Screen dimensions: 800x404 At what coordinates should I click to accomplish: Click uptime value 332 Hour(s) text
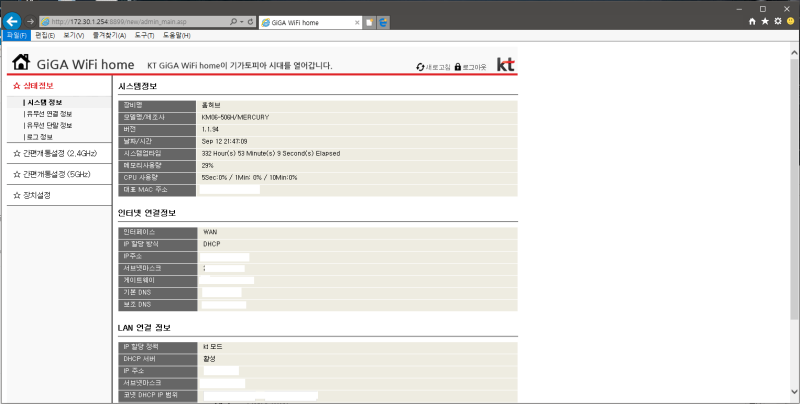pos(270,154)
